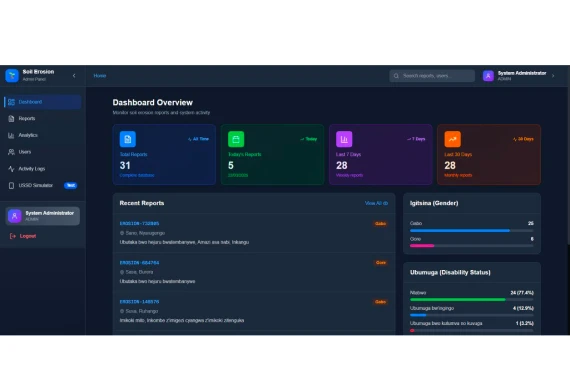570x377 pixels.
Task: Select today's reports value 5
Action: [x=231, y=165]
